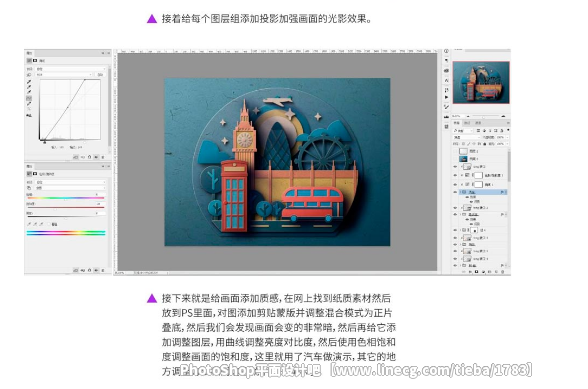588x389 pixels.
Task: Adjust the Lightness slider
Action: (66, 217)
